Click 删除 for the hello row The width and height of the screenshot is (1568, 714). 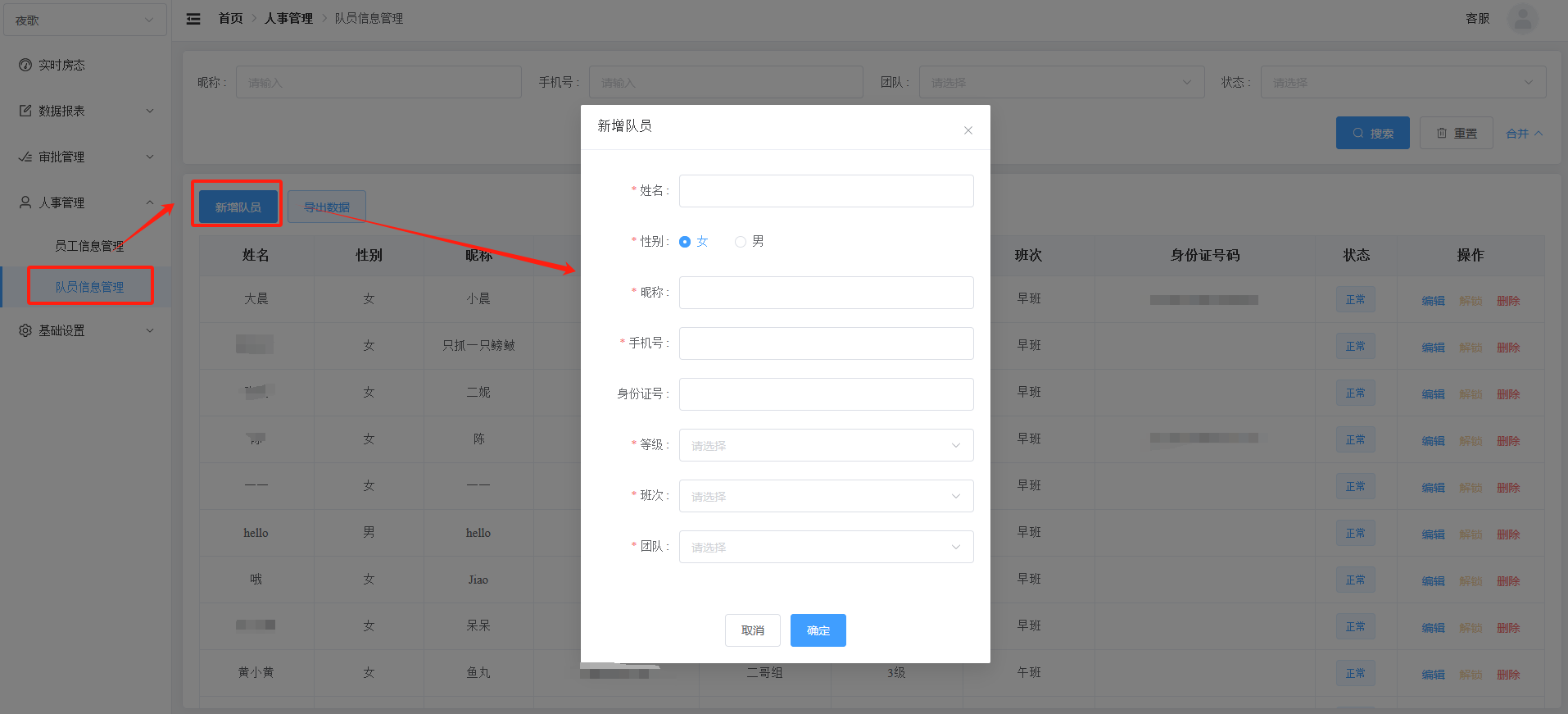click(1508, 534)
